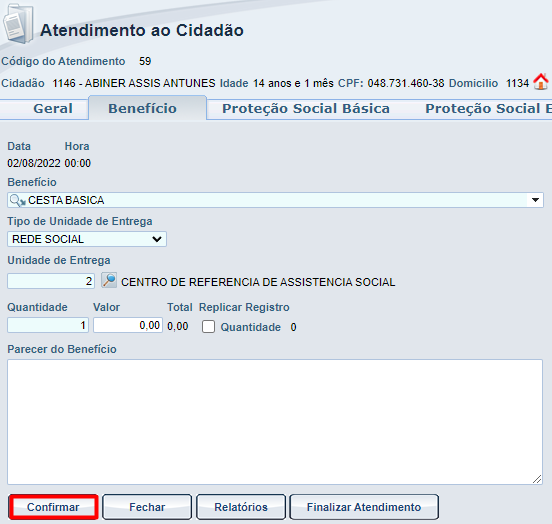Click the Domicilio number 1134
The height and width of the screenshot is (524, 552).
(x=518, y=83)
